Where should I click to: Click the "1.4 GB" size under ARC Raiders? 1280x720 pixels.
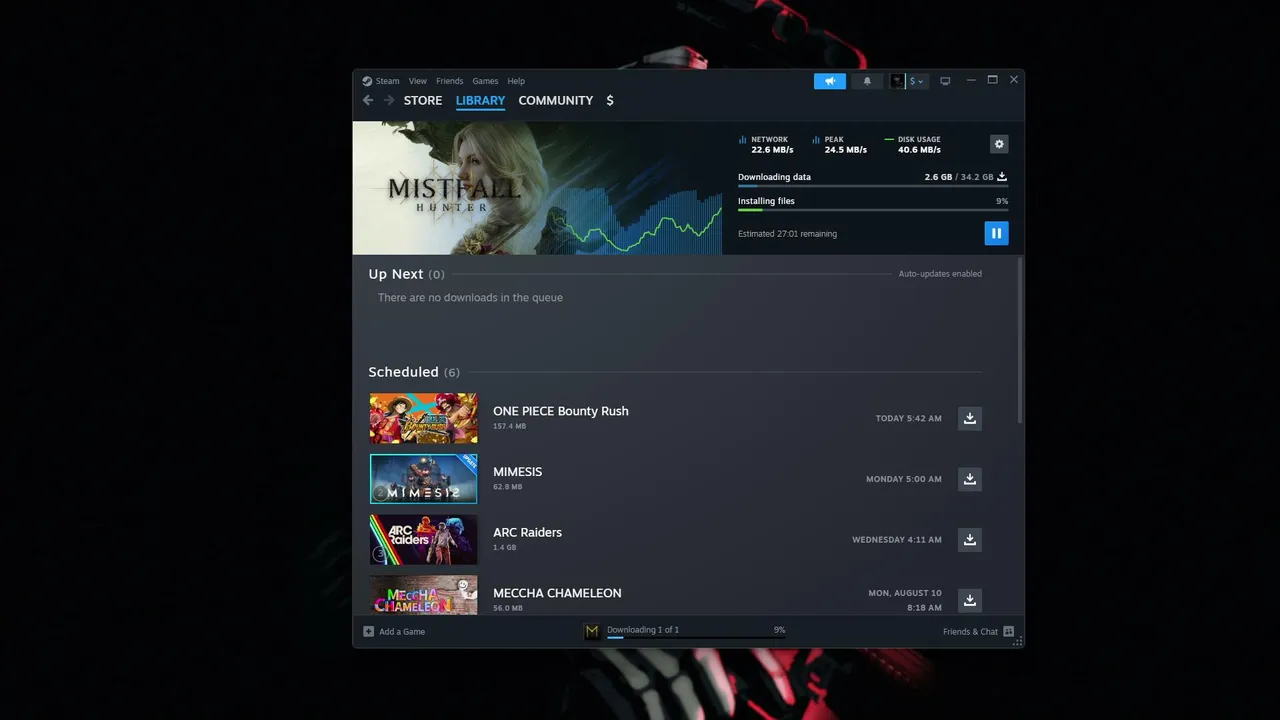coord(505,548)
